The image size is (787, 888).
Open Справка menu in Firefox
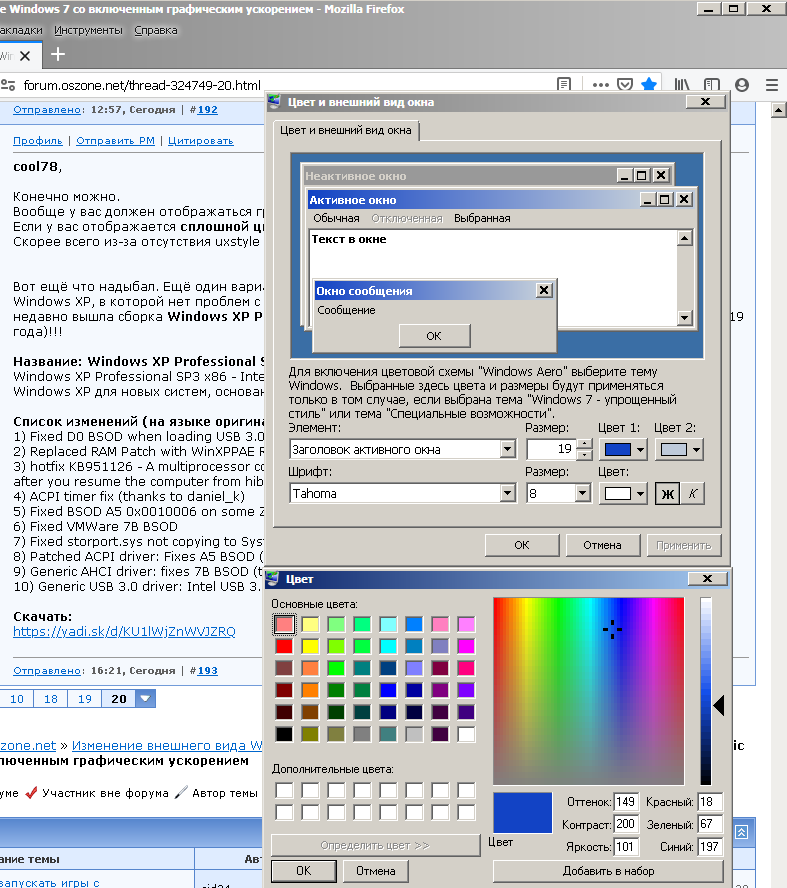pos(156,31)
